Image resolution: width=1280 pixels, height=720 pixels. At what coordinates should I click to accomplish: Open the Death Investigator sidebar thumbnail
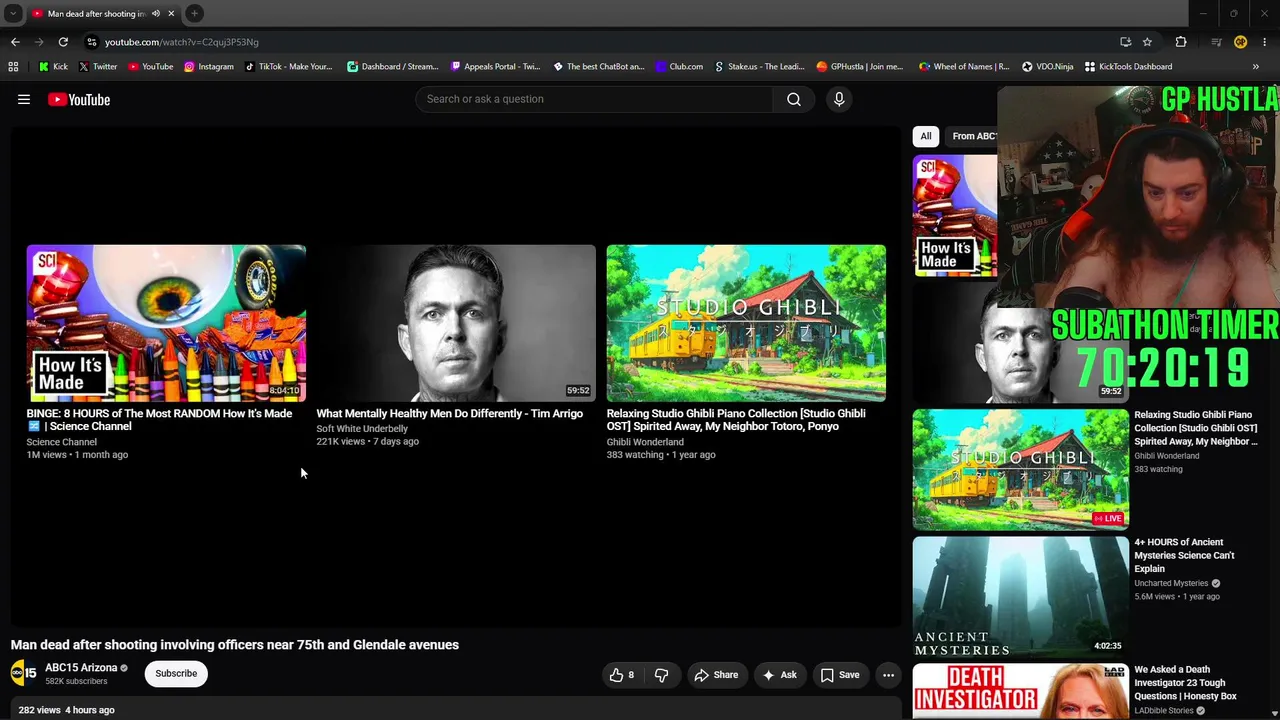[x=1020, y=692]
